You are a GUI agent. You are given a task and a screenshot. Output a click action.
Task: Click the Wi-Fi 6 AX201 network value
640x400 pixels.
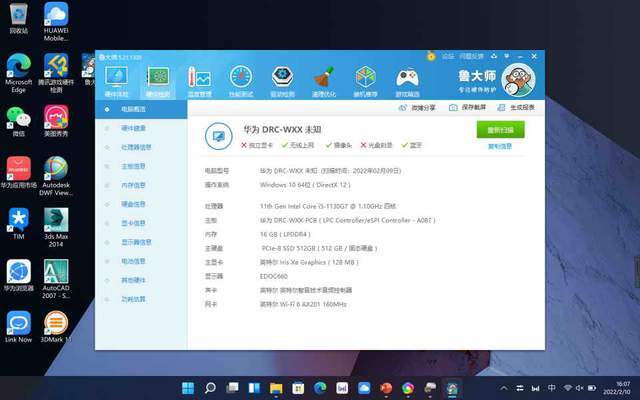tap(303, 304)
